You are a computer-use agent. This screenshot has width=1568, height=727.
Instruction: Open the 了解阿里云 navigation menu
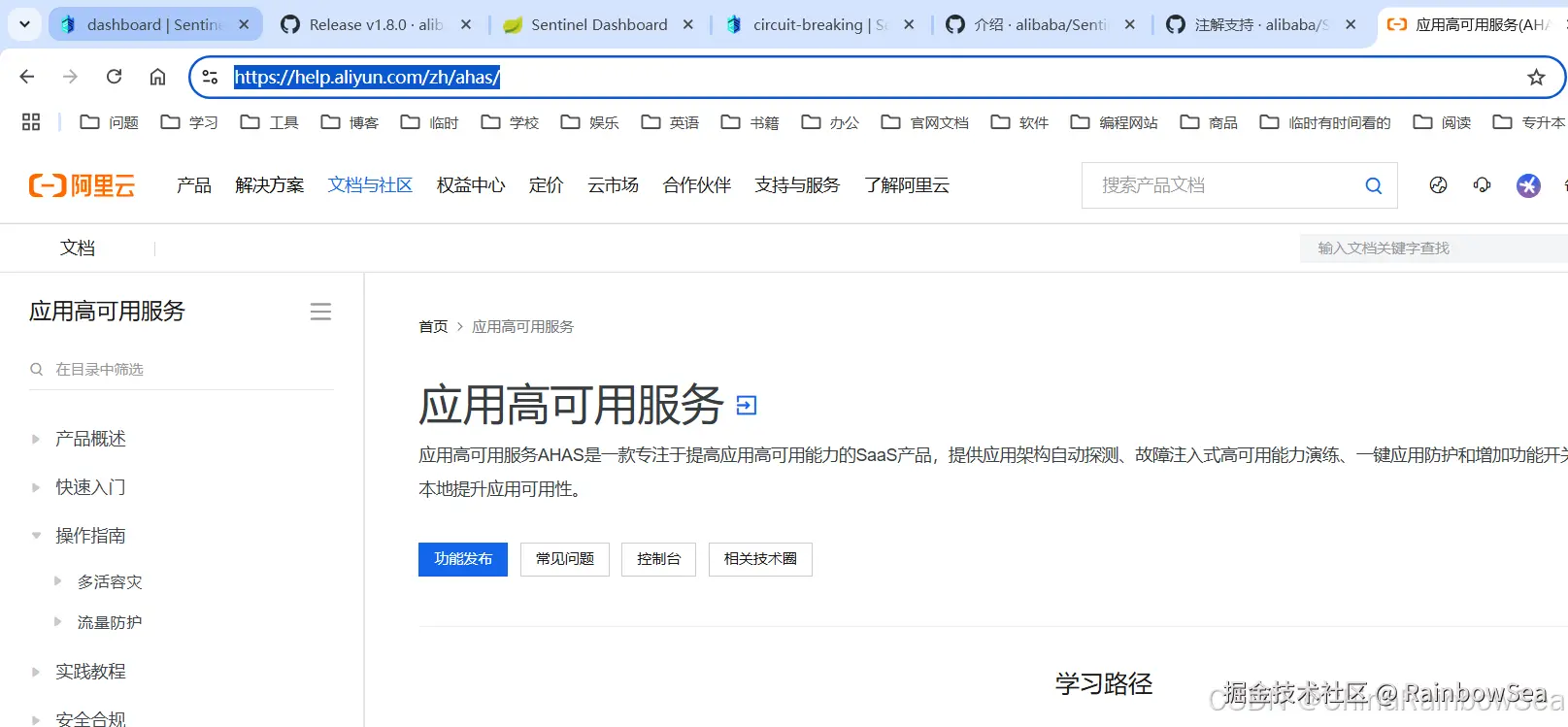(x=907, y=184)
